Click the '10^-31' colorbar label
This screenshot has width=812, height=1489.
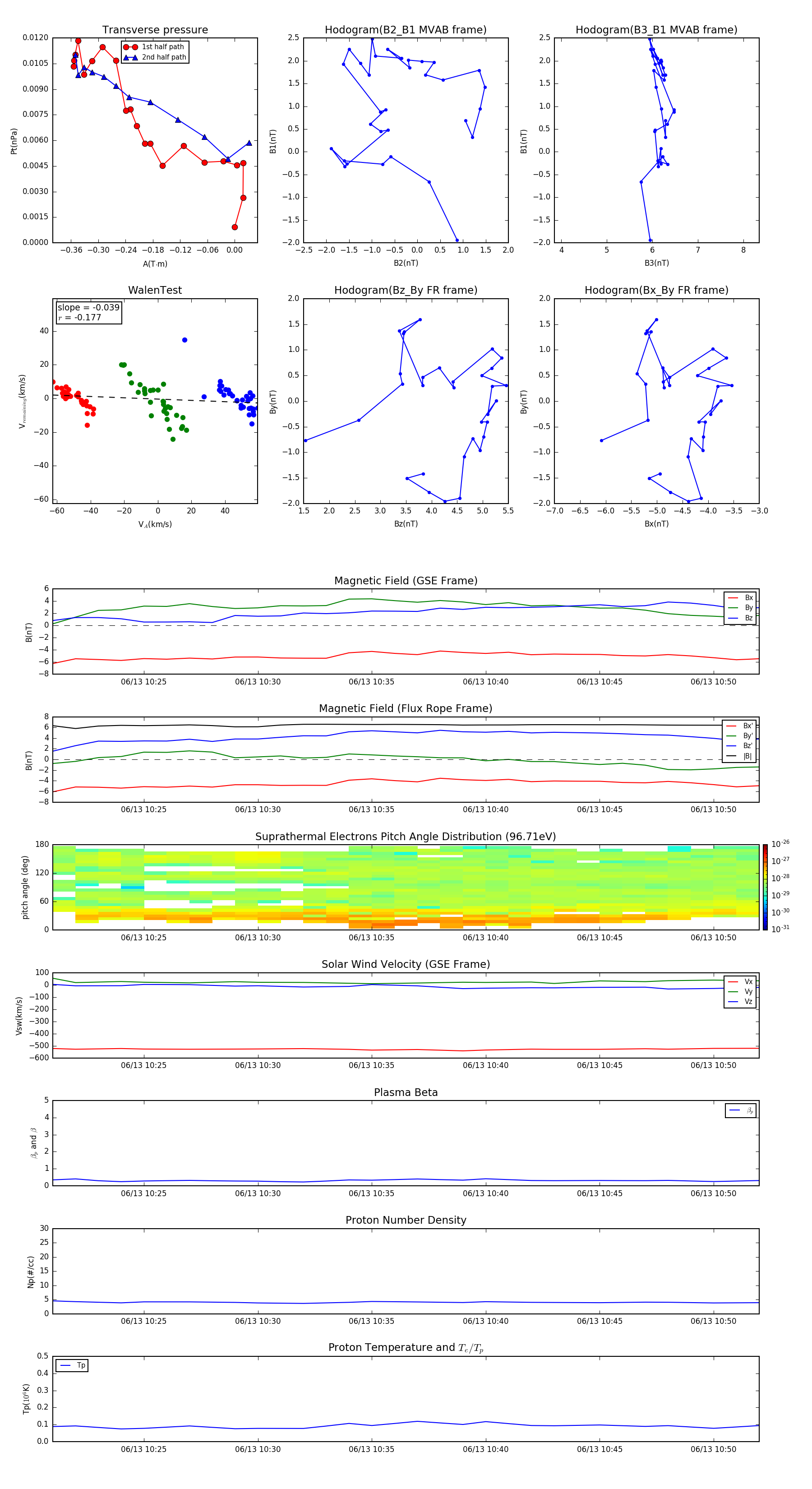pyautogui.click(x=780, y=929)
